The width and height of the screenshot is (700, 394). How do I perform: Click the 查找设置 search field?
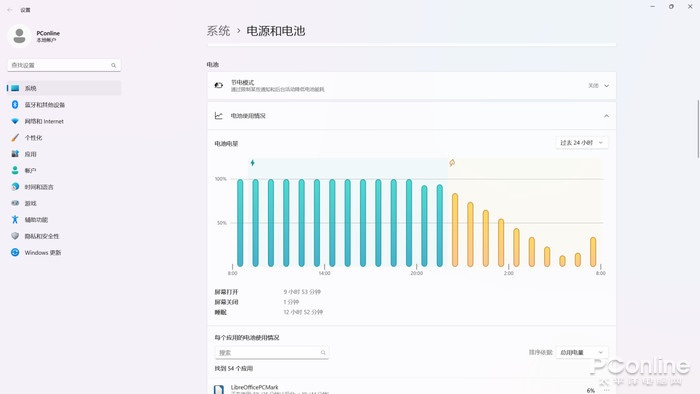coord(64,65)
